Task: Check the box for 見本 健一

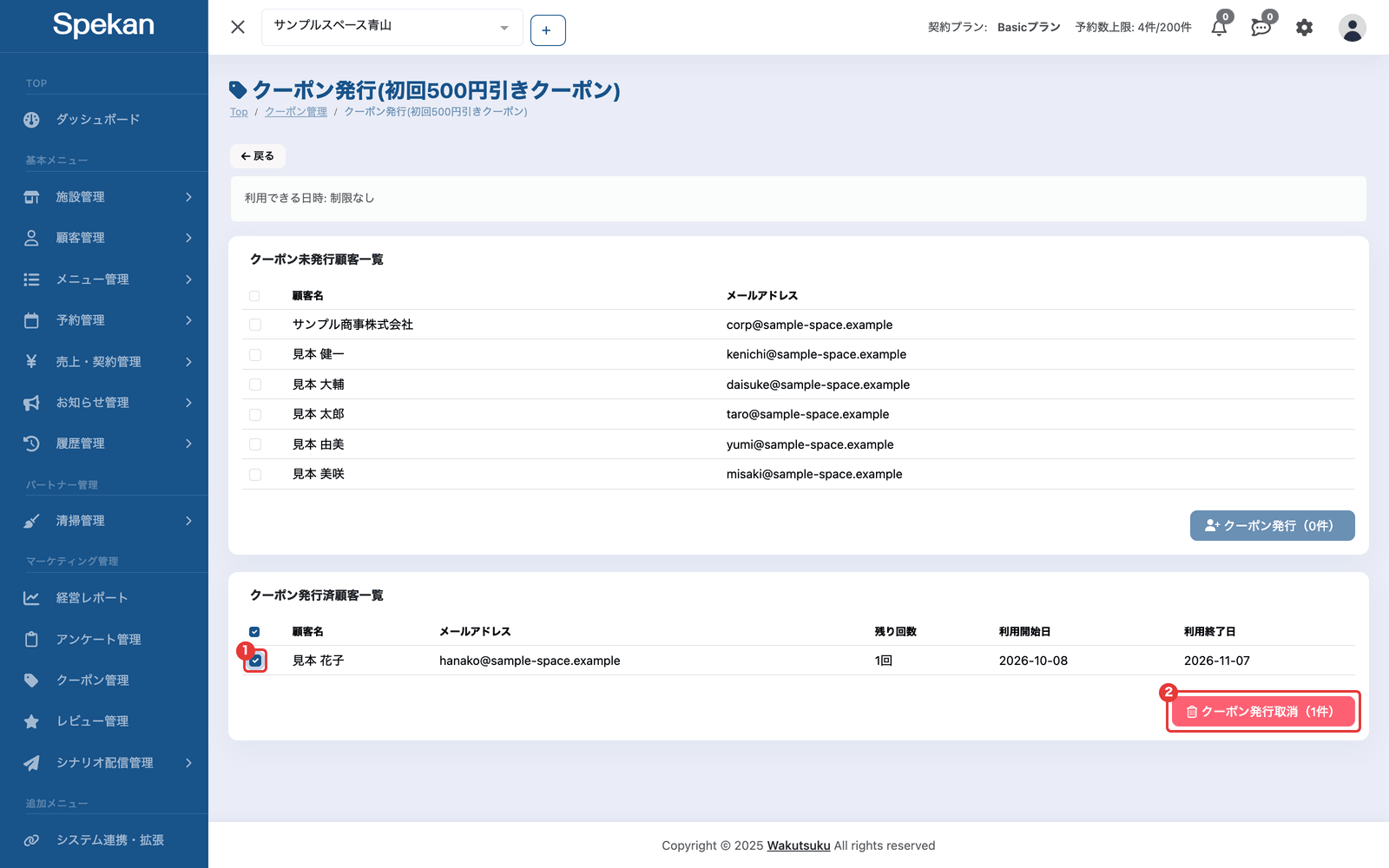Action: [255, 354]
